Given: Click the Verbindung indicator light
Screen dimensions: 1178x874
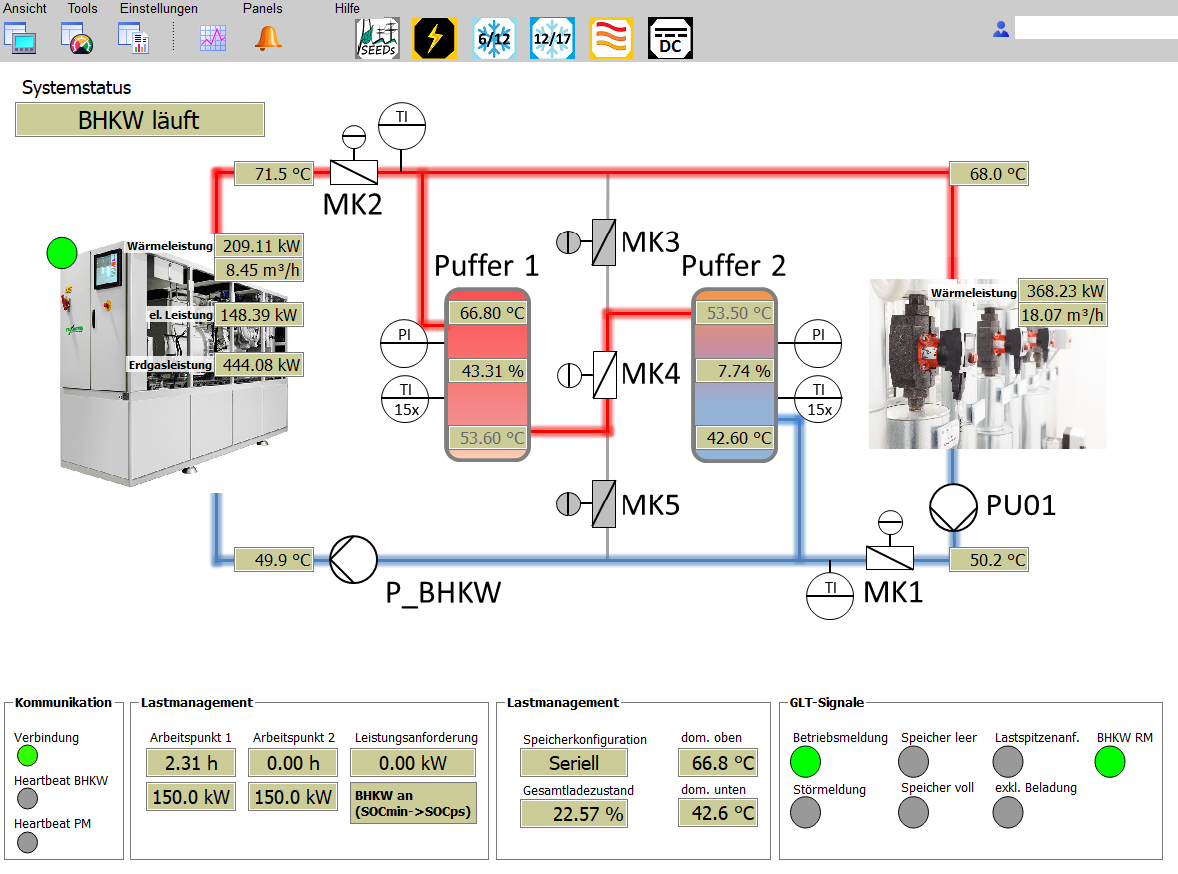Looking at the screenshot, I should point(27,755).
